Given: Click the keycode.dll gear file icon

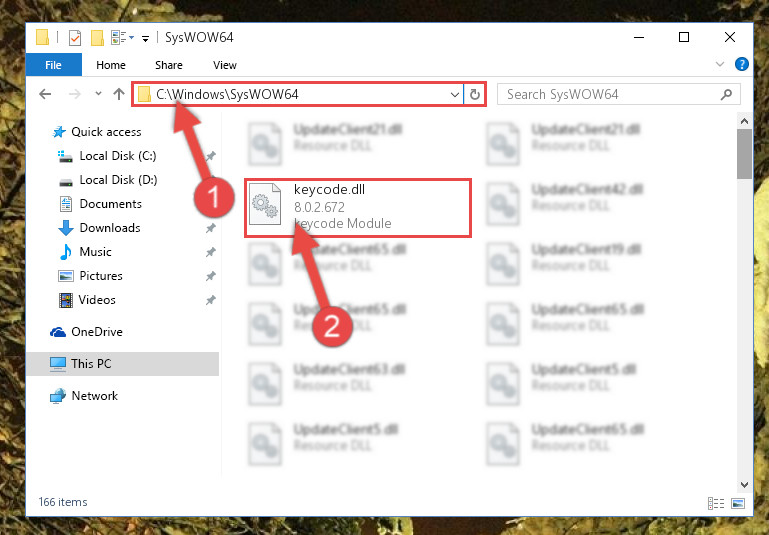Looking at the screenshot, I should [265, 204].
